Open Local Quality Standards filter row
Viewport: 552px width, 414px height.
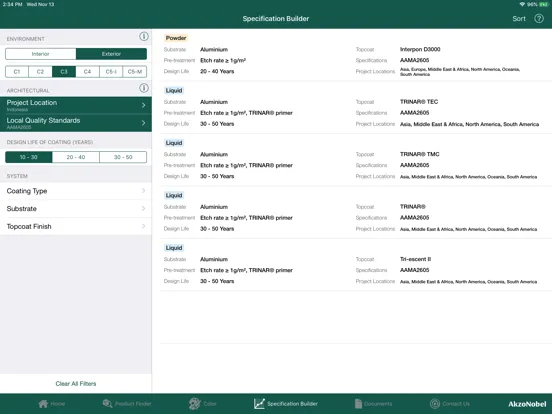76,123
